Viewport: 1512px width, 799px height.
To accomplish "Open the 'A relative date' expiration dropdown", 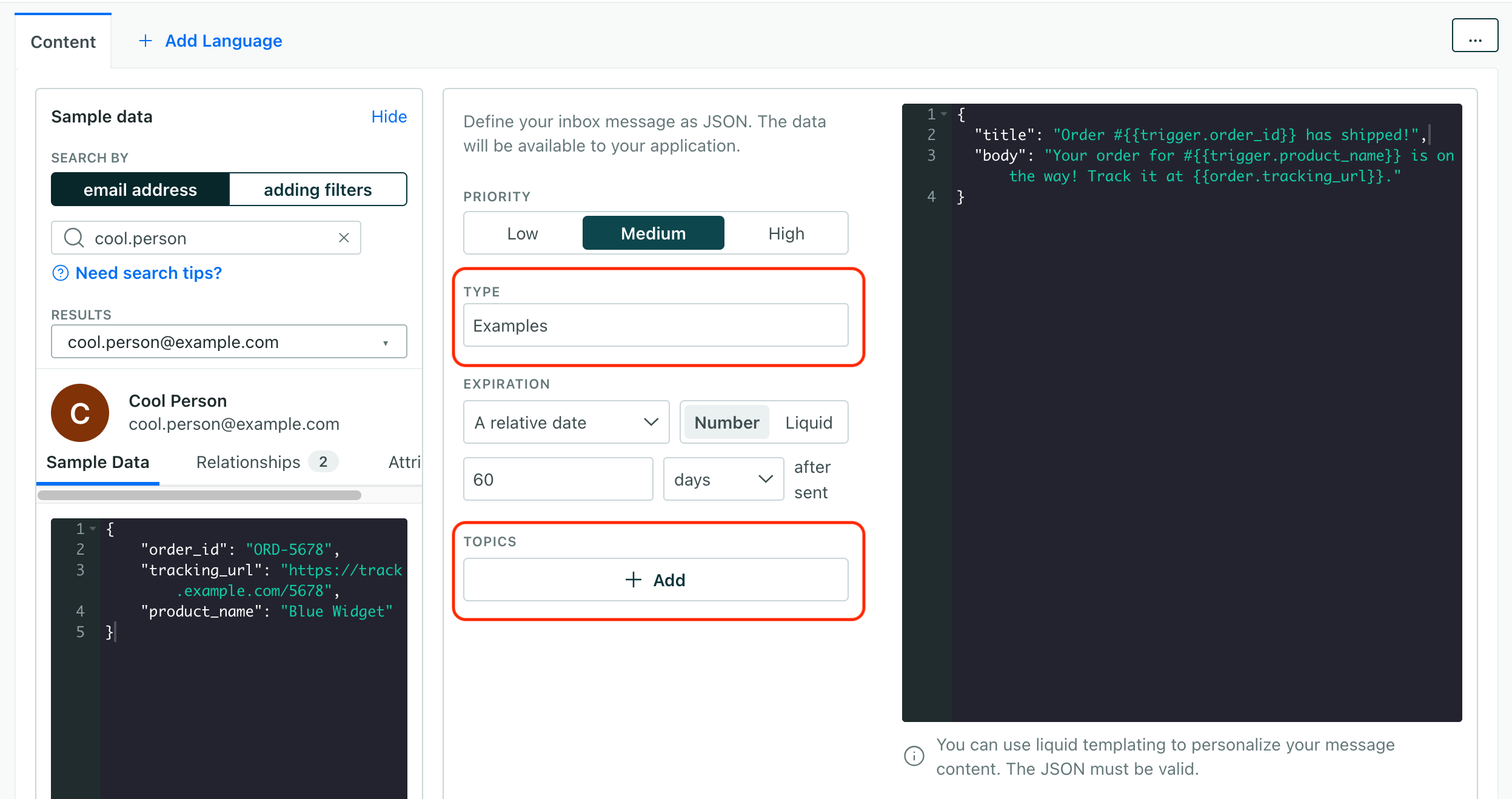I will click(566, 422).
